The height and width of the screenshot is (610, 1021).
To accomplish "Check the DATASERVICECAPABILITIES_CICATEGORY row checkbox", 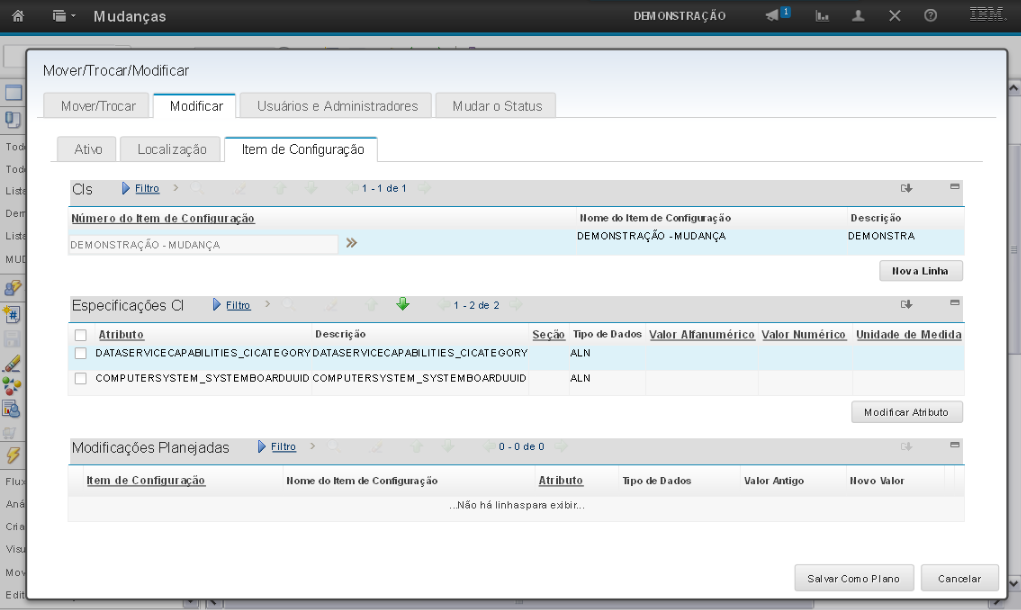I will point(81,353).
